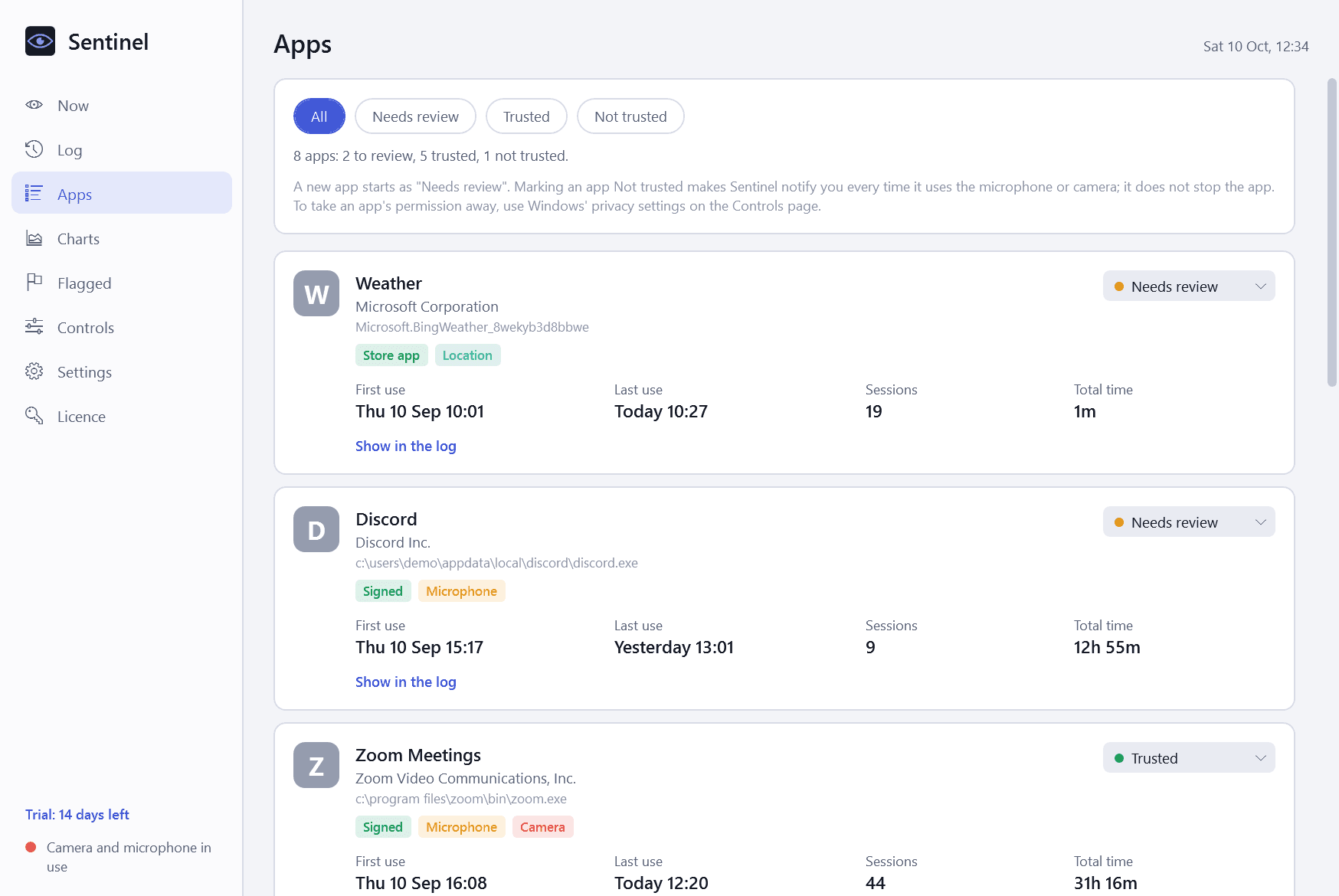Click Zoom Meetings' Camera tag

pyautogui.click(x=542, y=827)
